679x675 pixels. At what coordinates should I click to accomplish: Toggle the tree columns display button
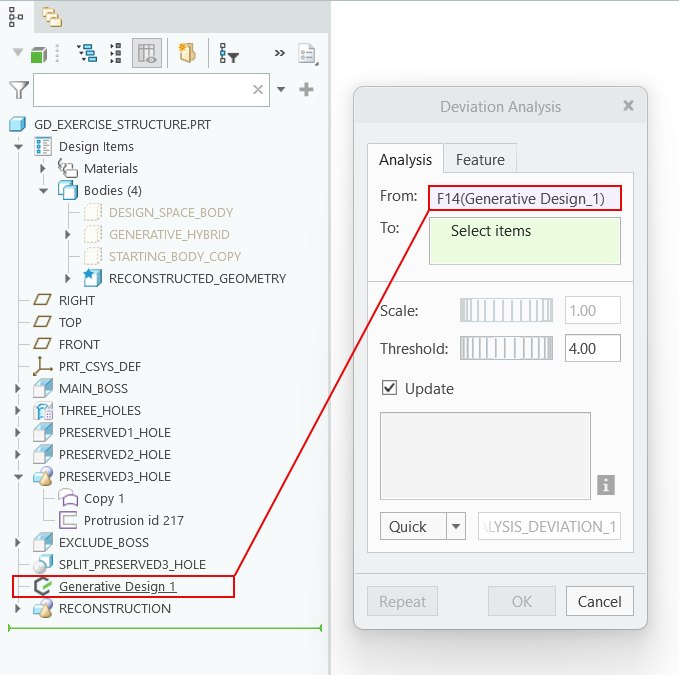pos(147,53)
